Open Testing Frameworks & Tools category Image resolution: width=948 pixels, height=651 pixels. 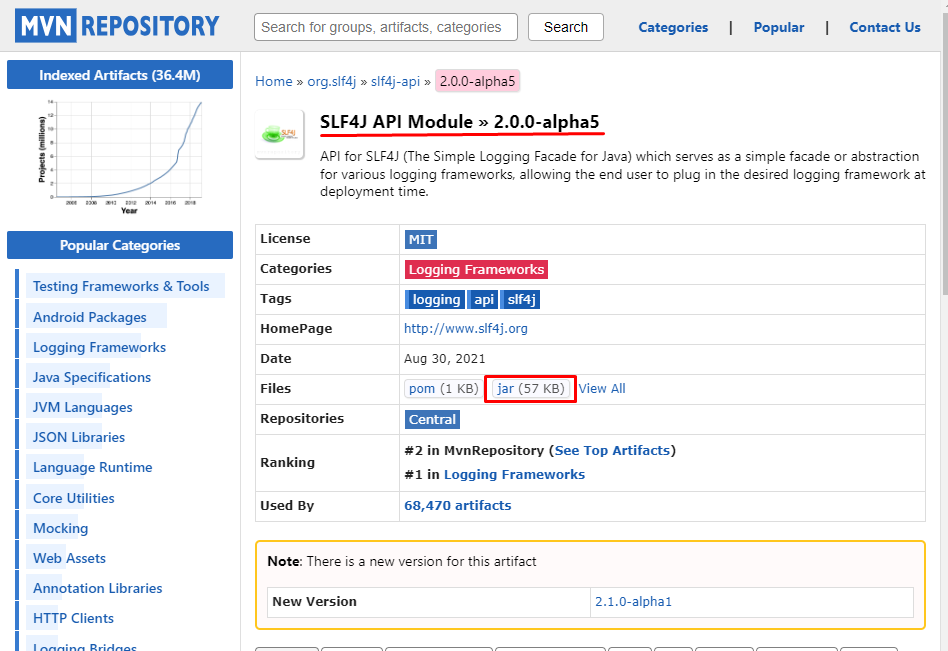(121, 286)
